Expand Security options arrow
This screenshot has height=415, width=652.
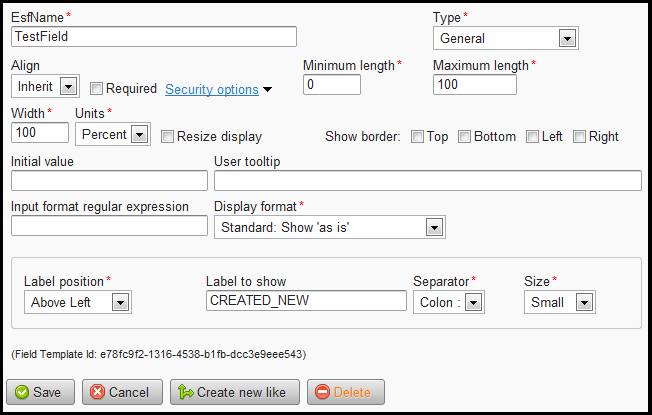(x=268, y=90)
